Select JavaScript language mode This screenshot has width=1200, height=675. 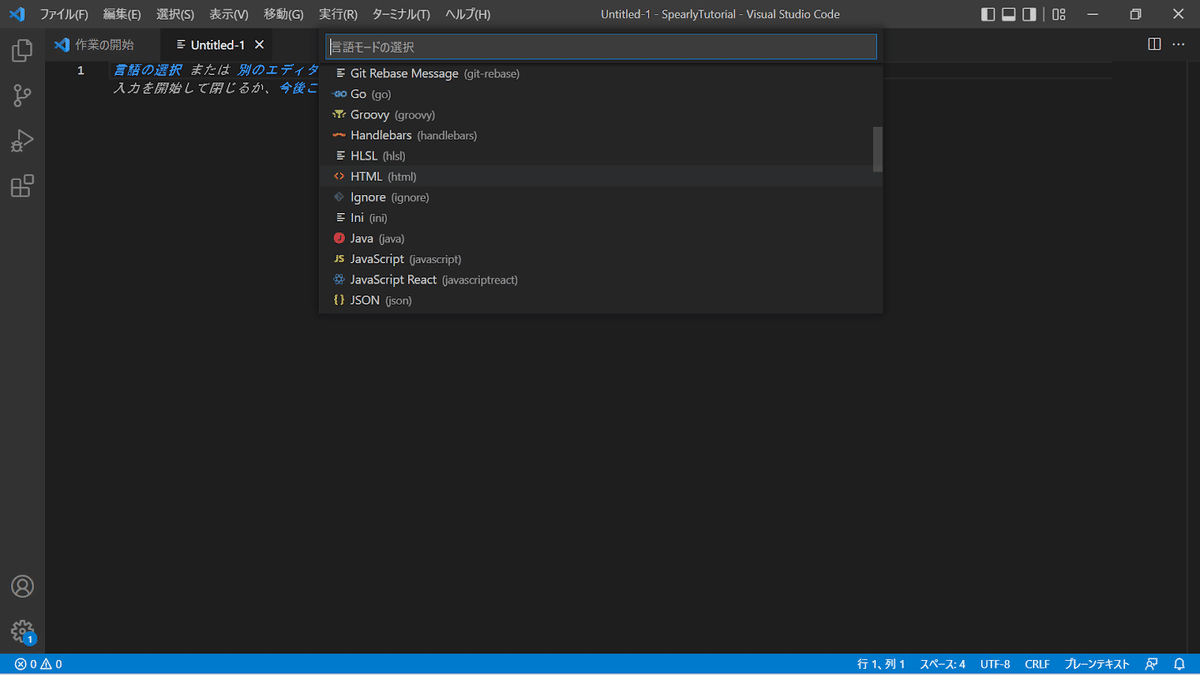click(x=601, y=259)
